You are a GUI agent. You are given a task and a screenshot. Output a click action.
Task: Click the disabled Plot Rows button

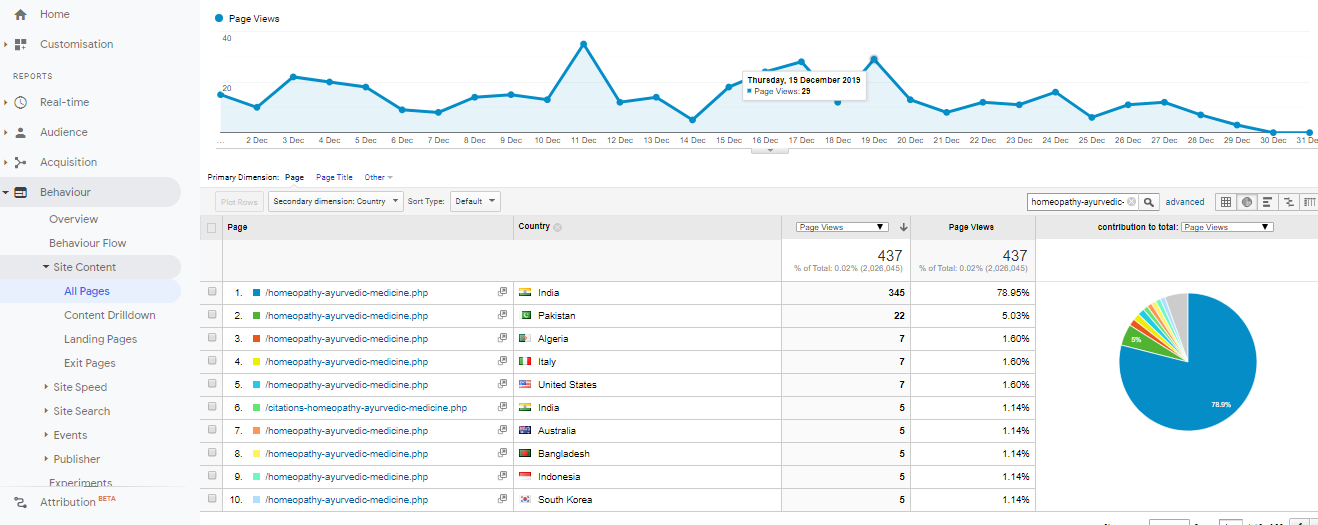[x=239, y=201]
